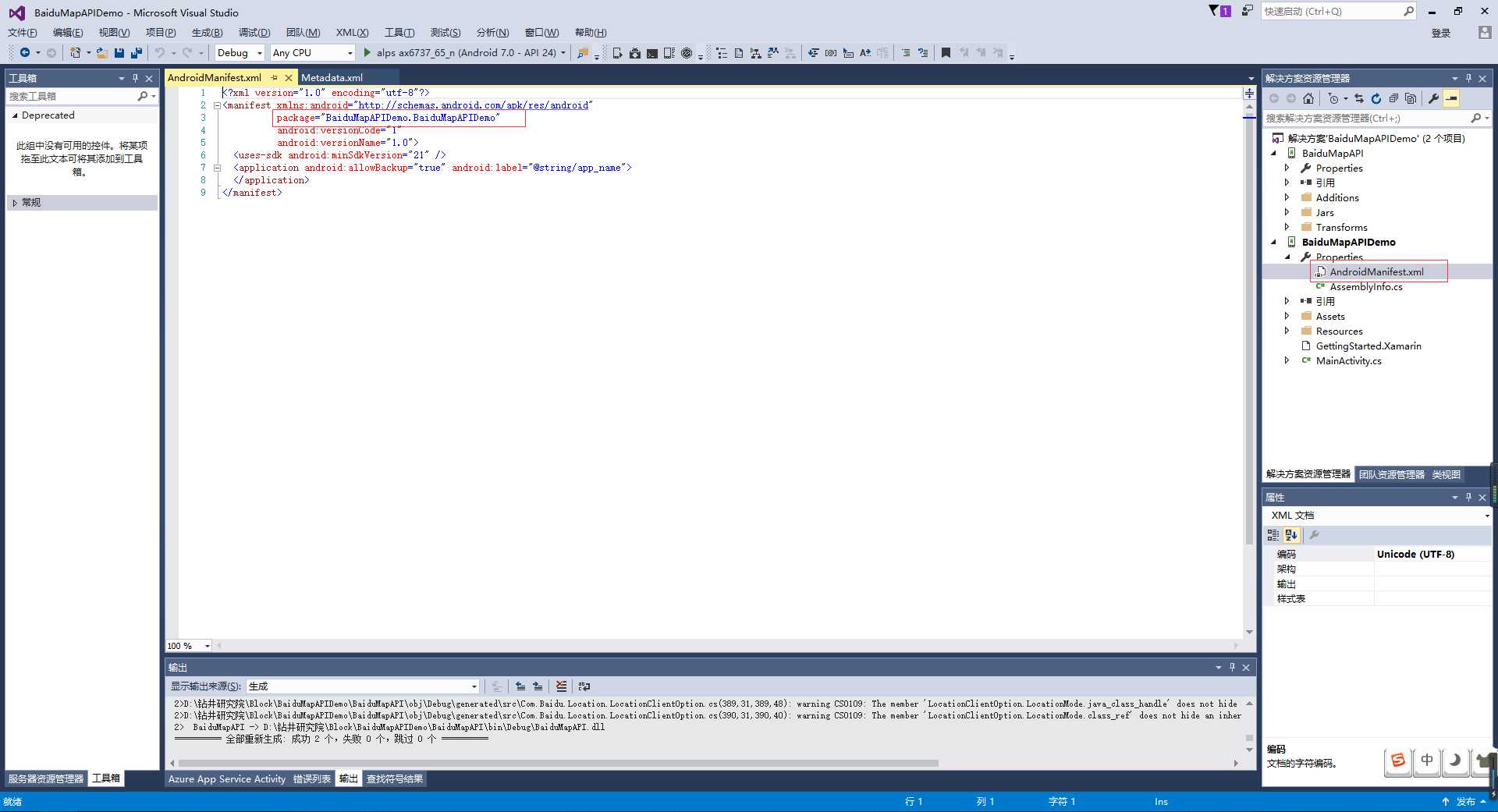The width and height of the screenshot is (1498, 812).
Task: Collapse the Deprecated toolbox group
Action: coord(15,115)
